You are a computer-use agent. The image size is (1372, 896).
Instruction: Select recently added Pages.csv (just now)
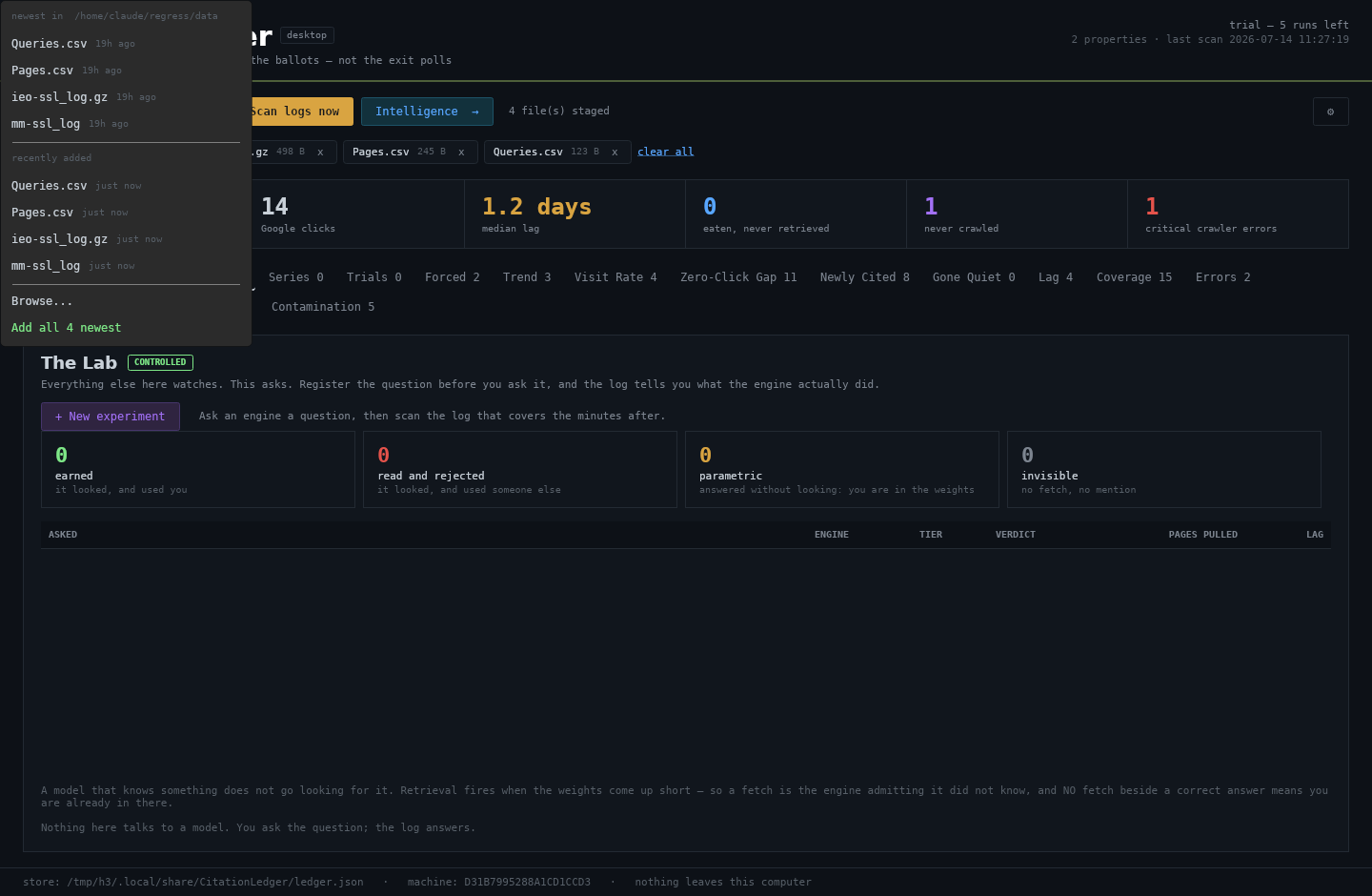coord(126,213)
